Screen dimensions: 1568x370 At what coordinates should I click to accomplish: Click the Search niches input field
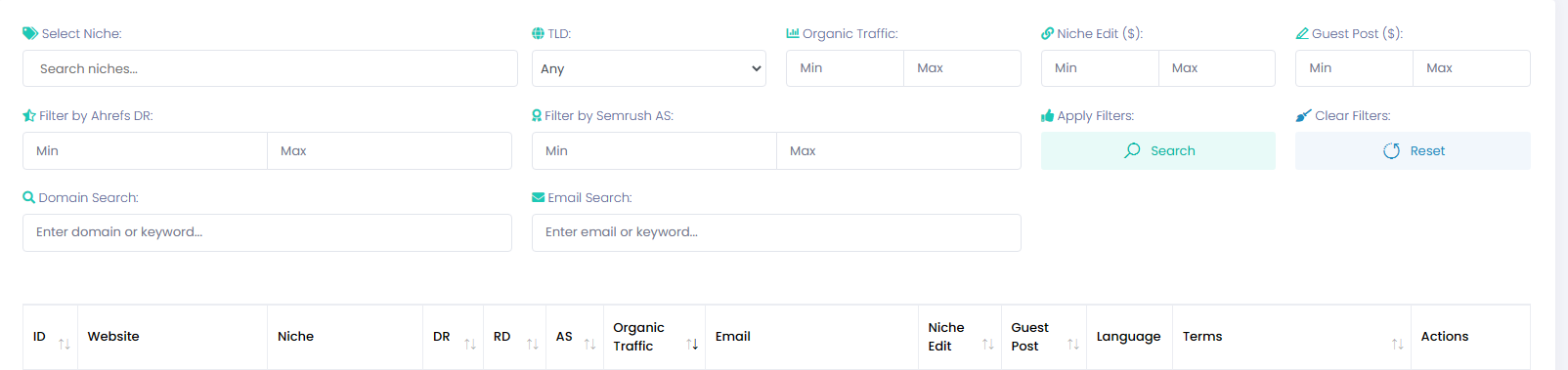point(270,68)
